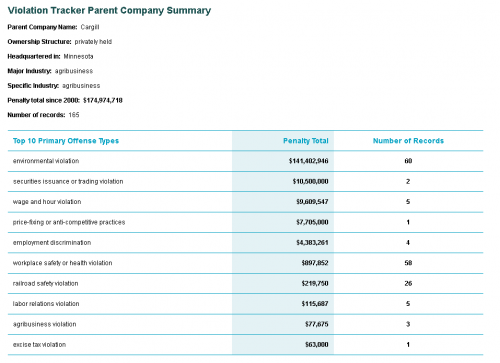Open price-fixing or anti-competitive practices entry
Screen dimensions: 500x363
coord(69,222)
